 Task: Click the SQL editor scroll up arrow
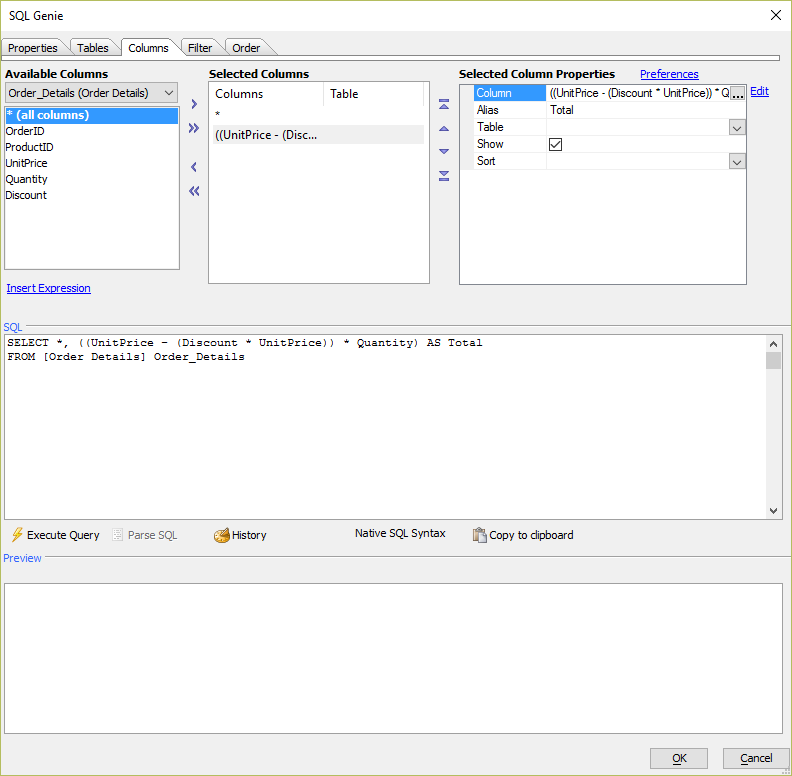click(773, 344)
